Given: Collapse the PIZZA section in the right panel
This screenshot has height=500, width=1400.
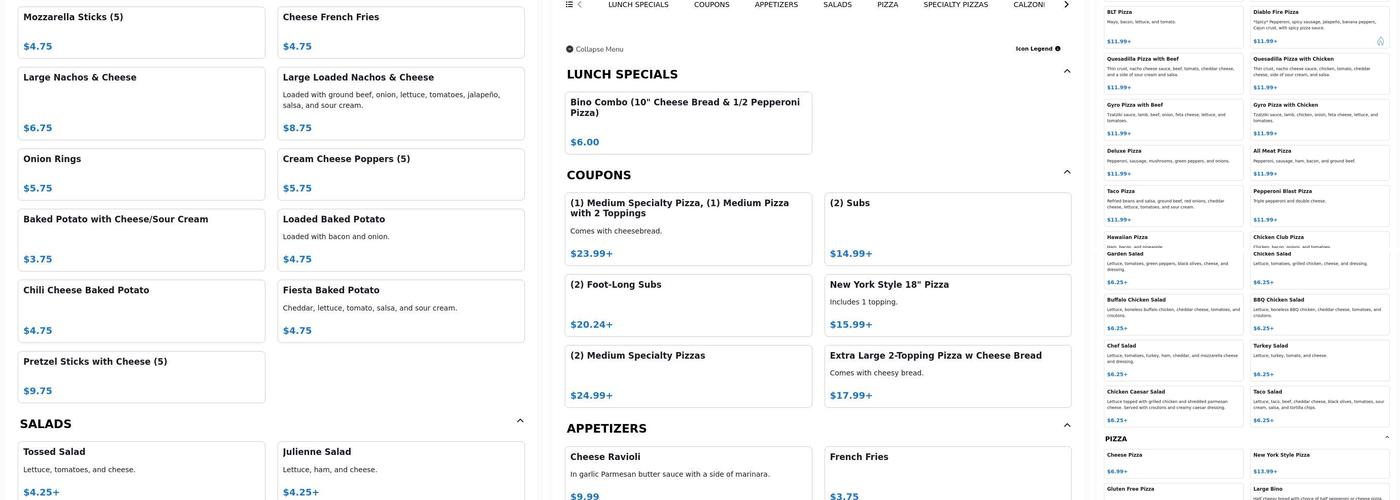Looking at the screenshot, I should tap(1386, 438).
